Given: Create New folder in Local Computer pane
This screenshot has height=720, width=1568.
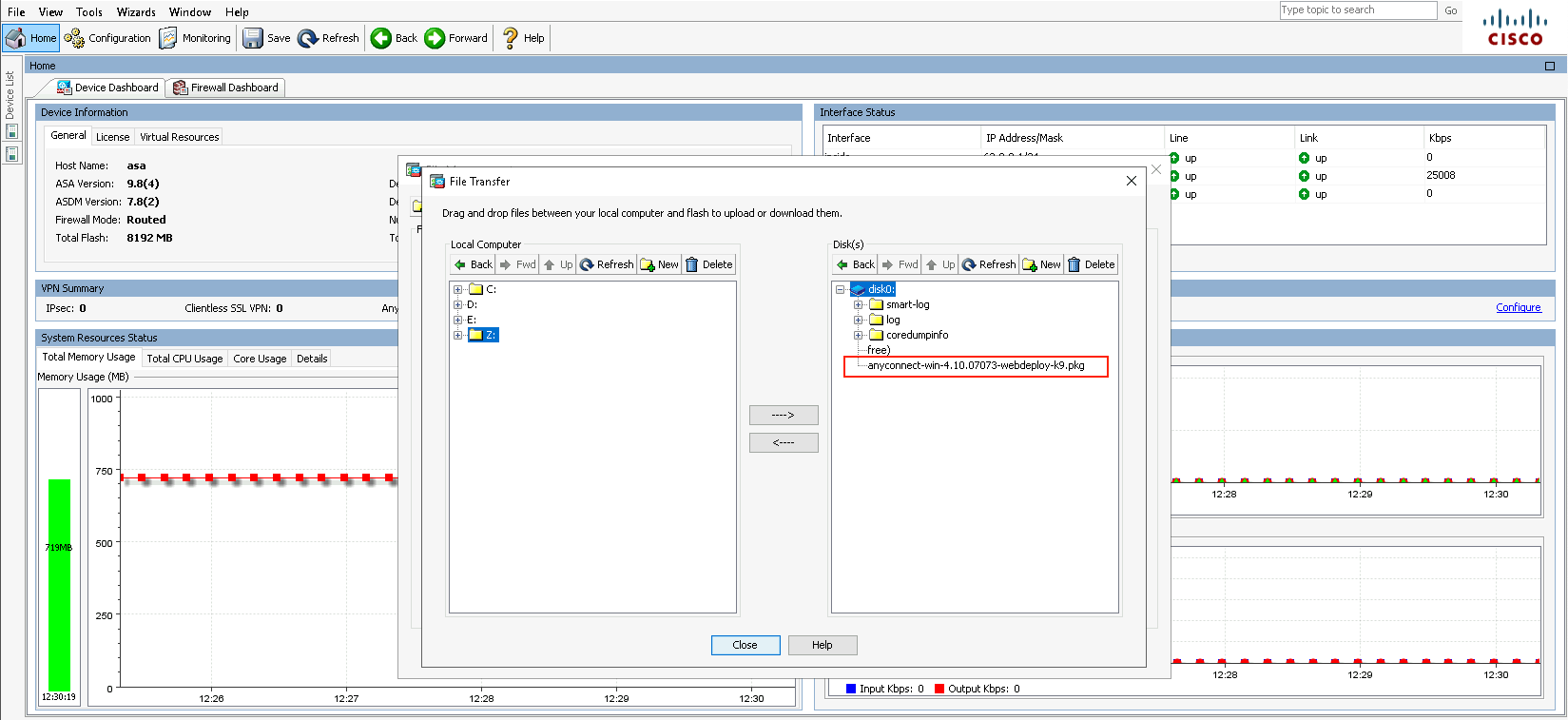Looking at the screenshot, I should (659, 264).
